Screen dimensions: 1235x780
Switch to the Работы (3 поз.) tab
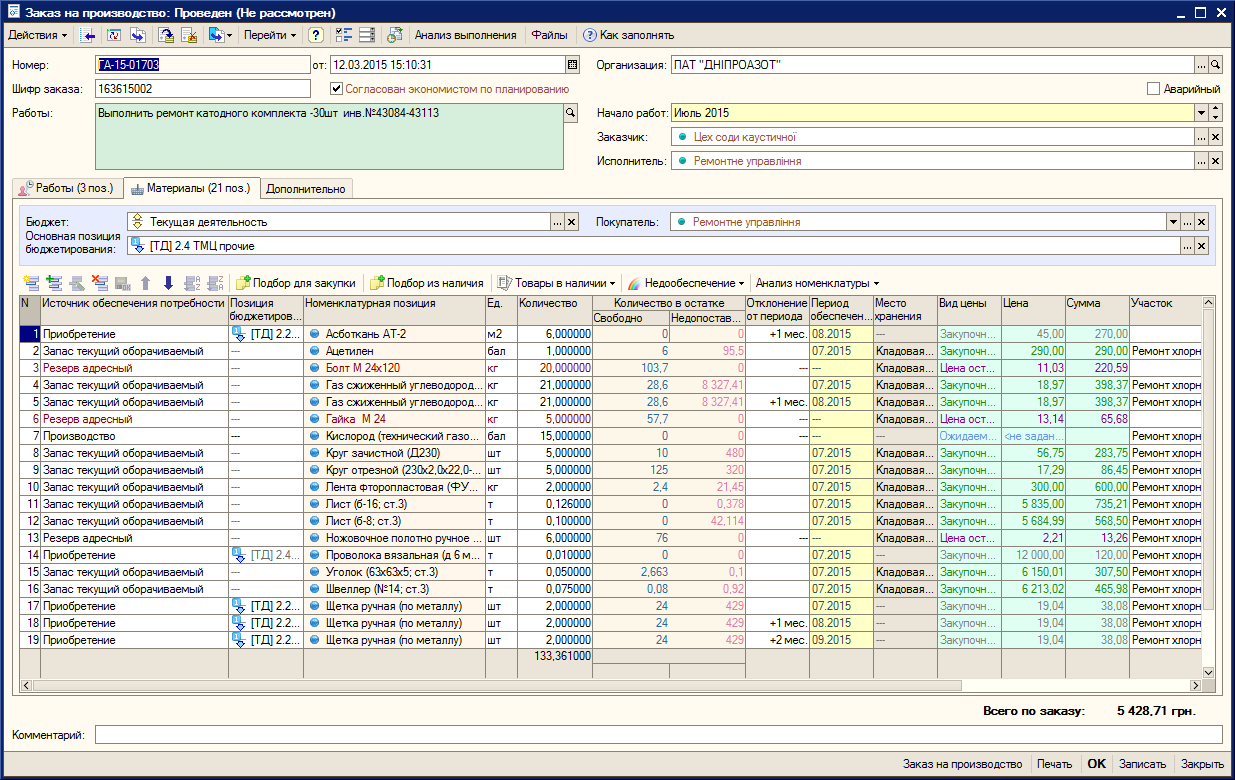pos(67,188)
